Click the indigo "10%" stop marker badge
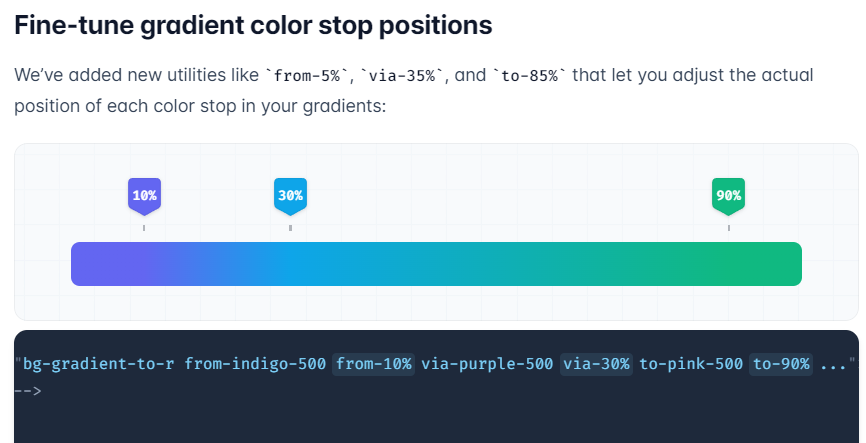Screen dimensions: 866x443 [x=144, y=195]
